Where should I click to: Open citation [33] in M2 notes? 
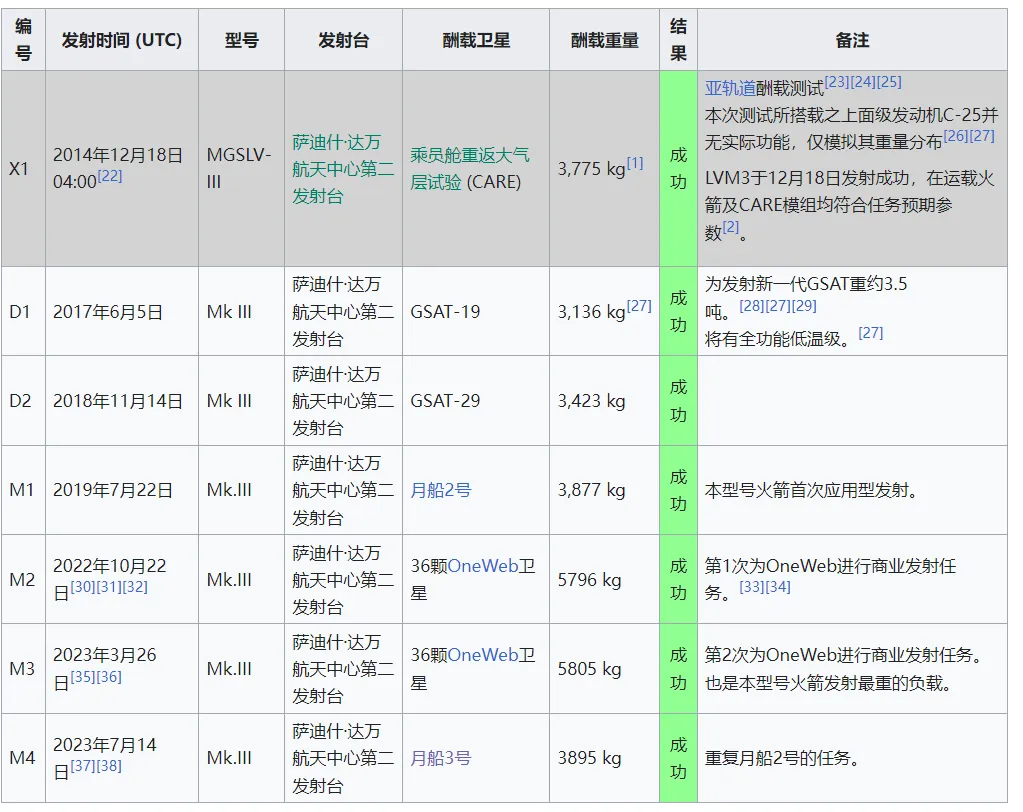[752, 587]
